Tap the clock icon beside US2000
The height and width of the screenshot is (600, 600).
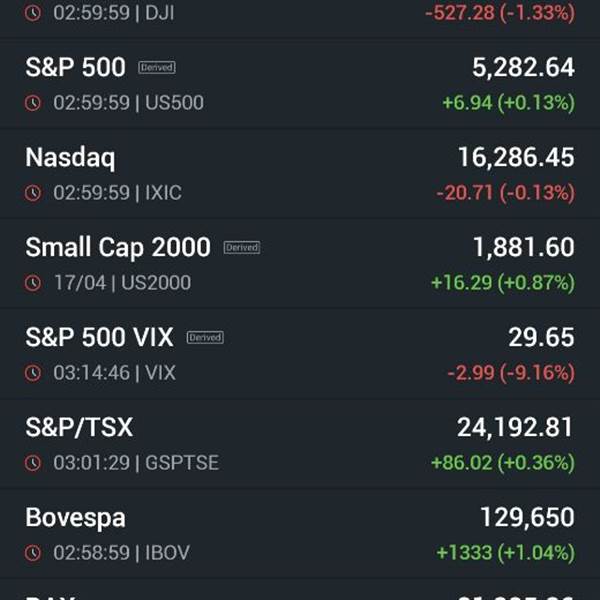coord(33,283)
